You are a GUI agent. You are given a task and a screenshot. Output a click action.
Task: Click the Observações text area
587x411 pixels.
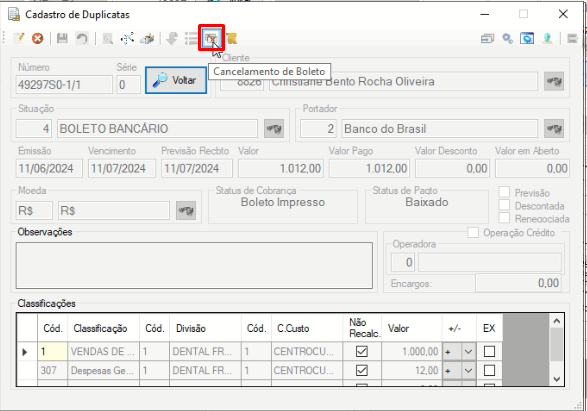coord(194,265)
